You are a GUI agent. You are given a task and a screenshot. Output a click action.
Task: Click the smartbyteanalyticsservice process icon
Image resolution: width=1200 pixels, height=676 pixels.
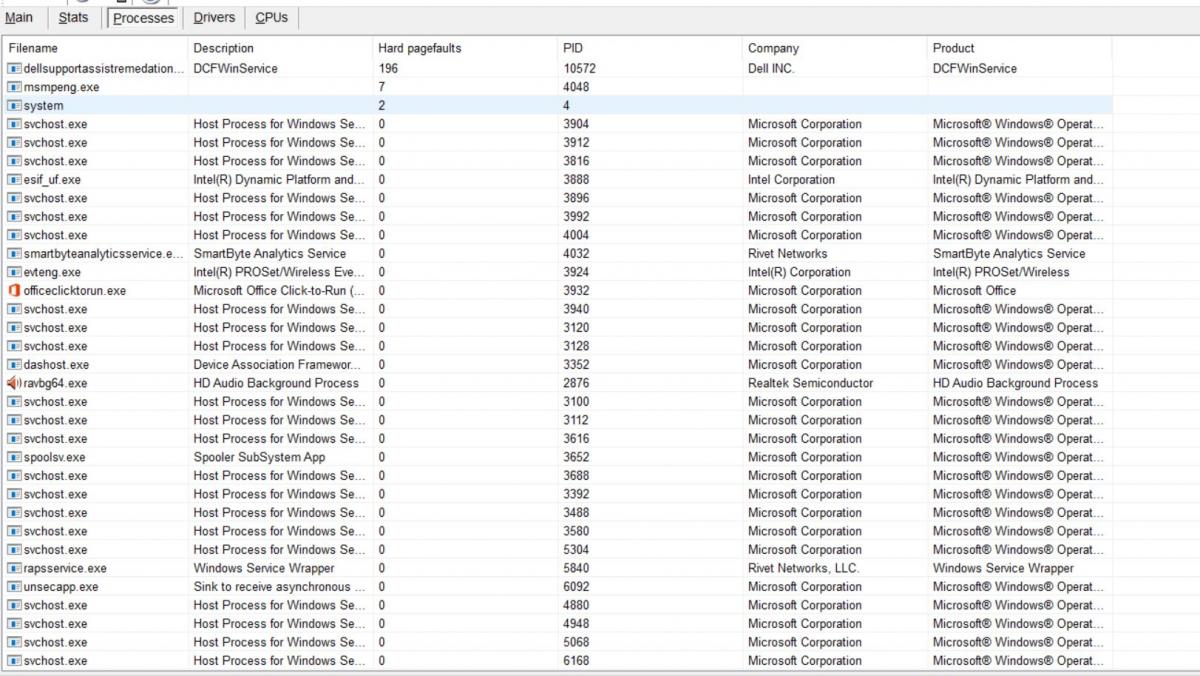coord(15,254)
